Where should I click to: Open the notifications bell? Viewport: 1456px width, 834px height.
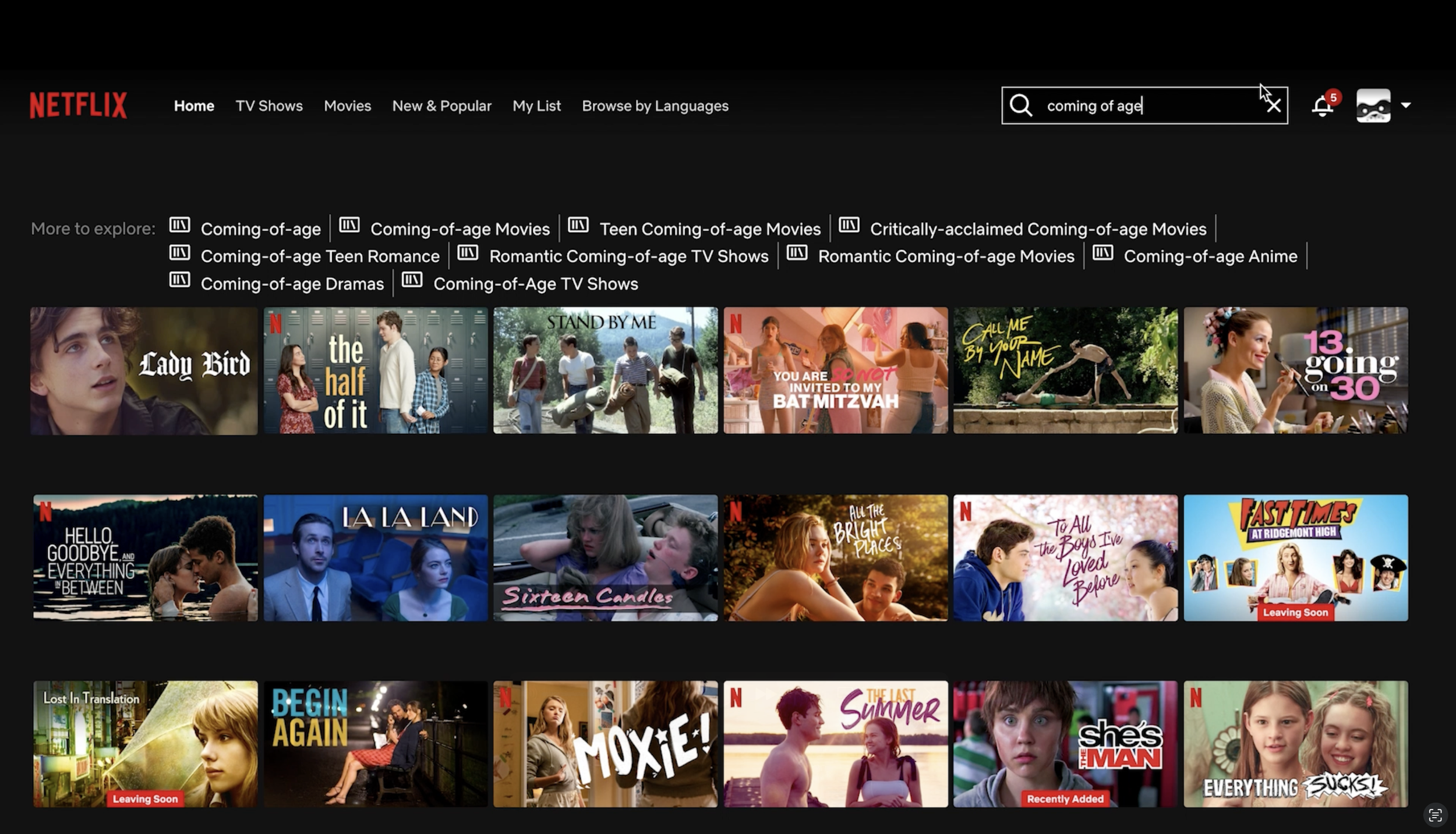pos(1322,106)
